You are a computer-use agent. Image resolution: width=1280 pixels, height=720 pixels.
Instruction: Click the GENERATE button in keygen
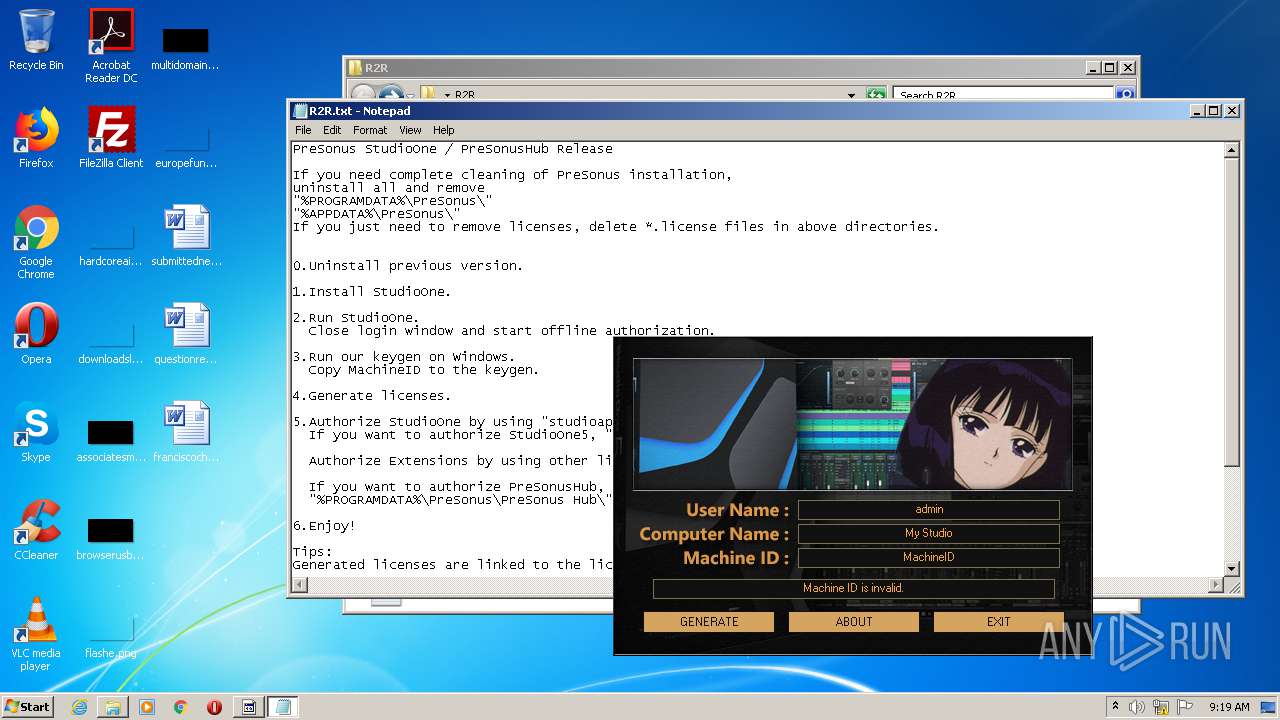tap(709, 621)
